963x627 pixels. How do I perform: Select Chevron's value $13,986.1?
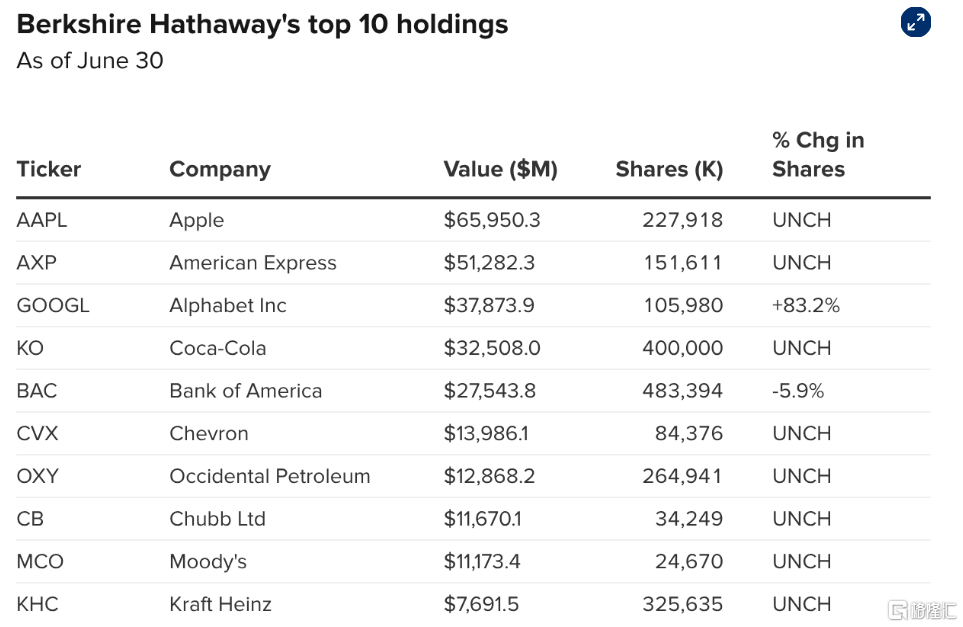tap(486, 434)
